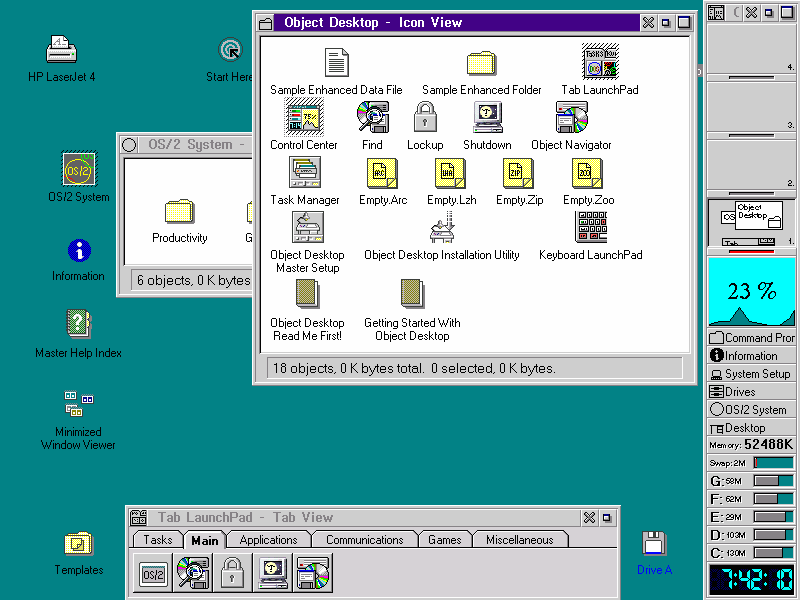
Task: Select the Sample Enhanced Data File icon
Action: pyautogui.click(x=335, y=63)
